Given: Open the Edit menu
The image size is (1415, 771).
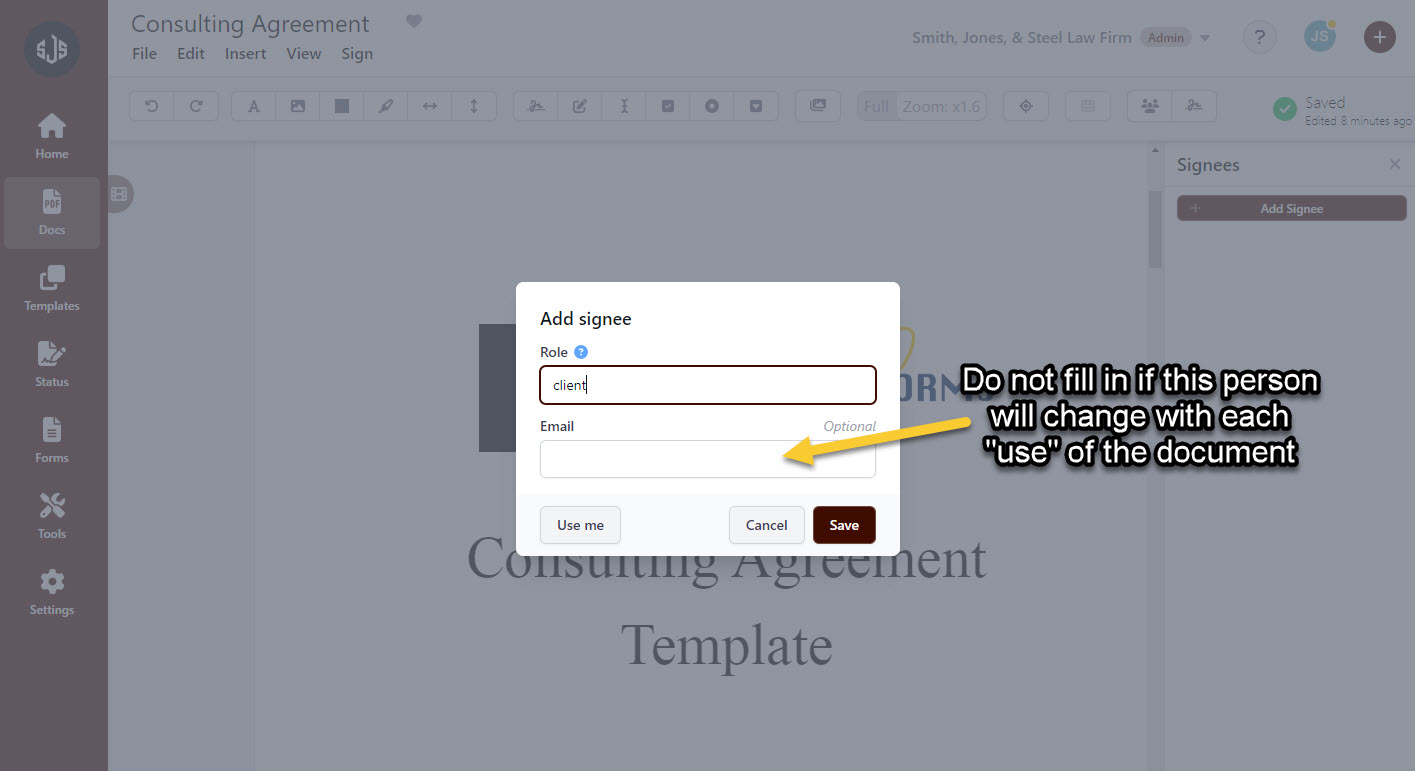Looking at the screenshot, I should tap(191, 54).
